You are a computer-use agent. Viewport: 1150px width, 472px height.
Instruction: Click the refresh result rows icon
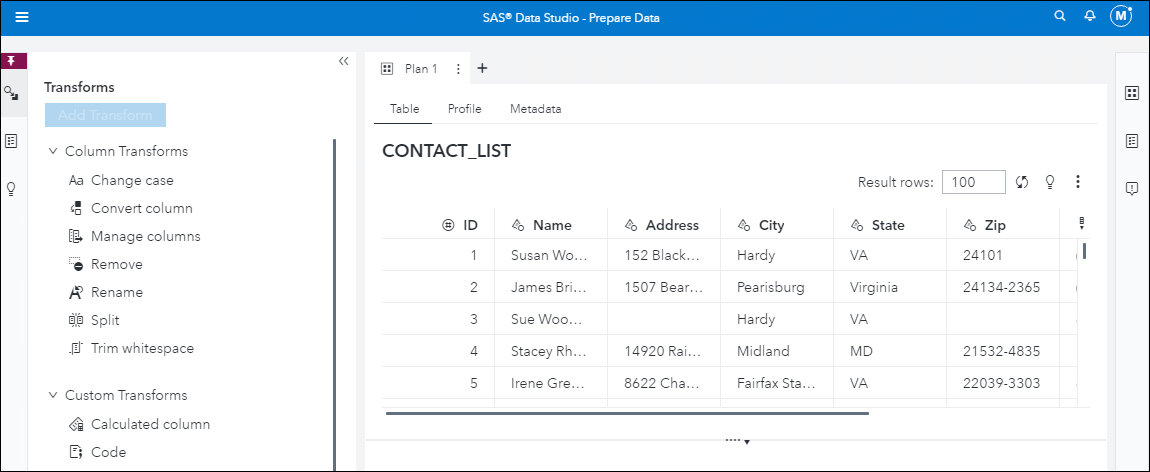(x=1022, y=182)
